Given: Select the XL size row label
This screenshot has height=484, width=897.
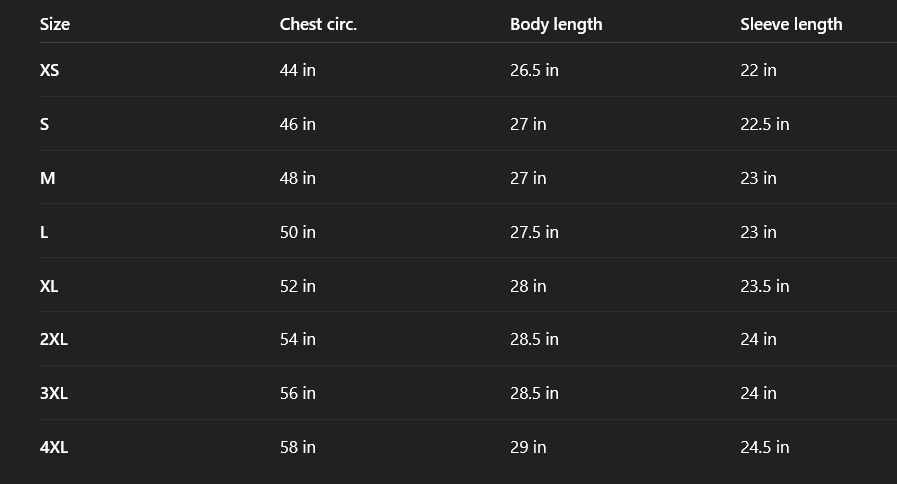Looking at the screenshot, I should pos(49,286).
